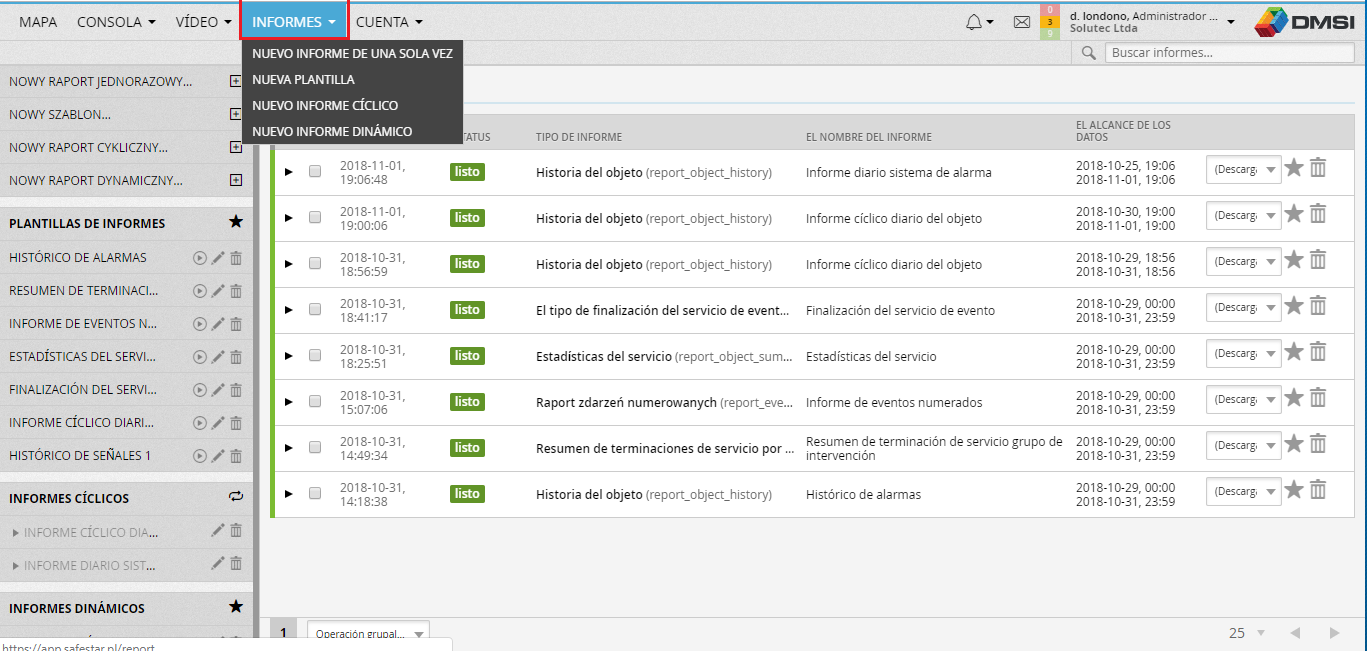1367x651 pixels.
Task: Run the Resumen de Terminaci... template
Action: pos(200,291)
